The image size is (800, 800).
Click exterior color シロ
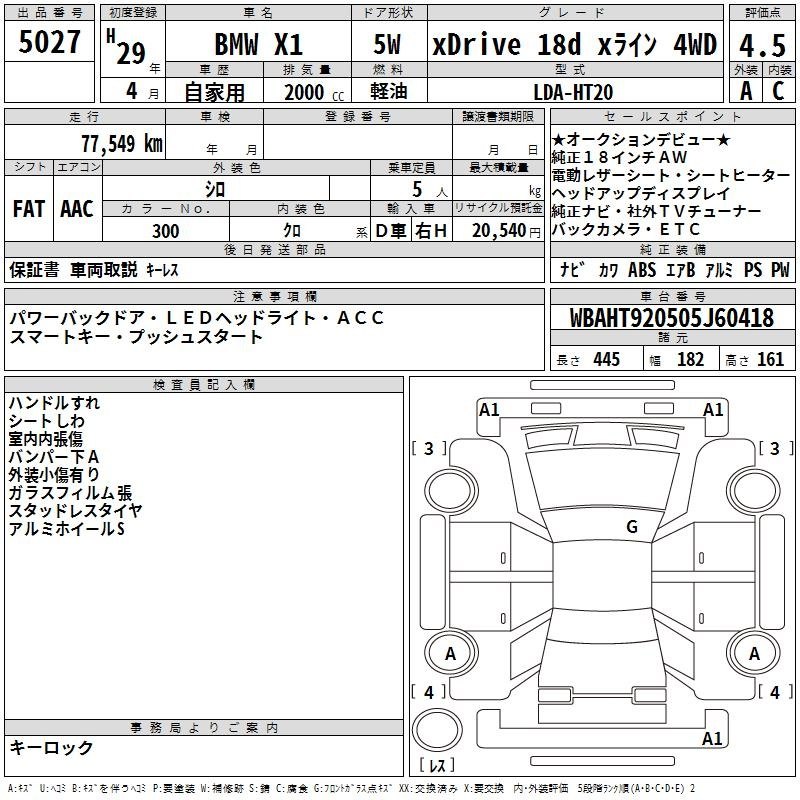pos(215,189)
